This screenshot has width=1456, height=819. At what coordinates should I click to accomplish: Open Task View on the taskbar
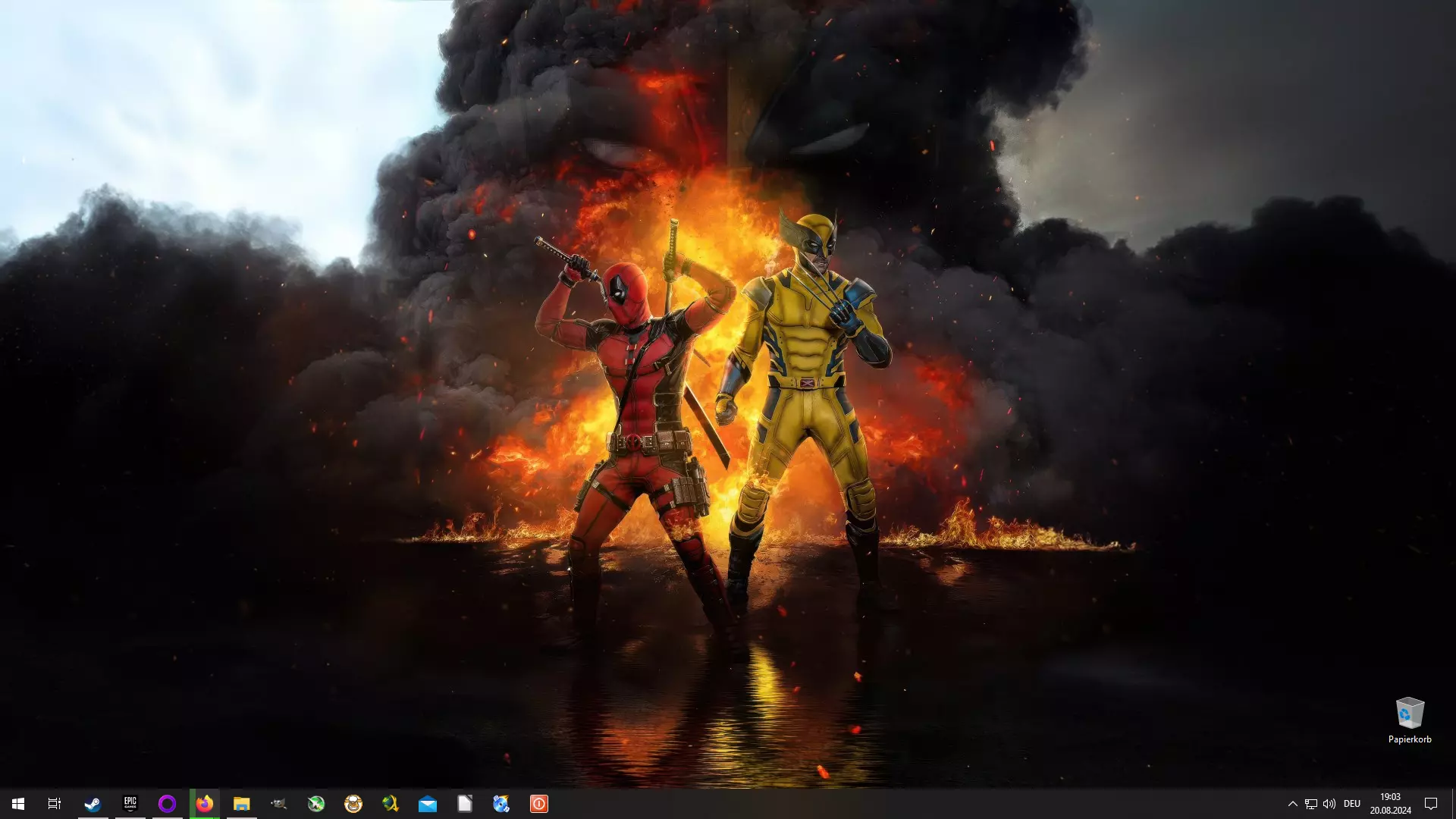coord(55,804)
